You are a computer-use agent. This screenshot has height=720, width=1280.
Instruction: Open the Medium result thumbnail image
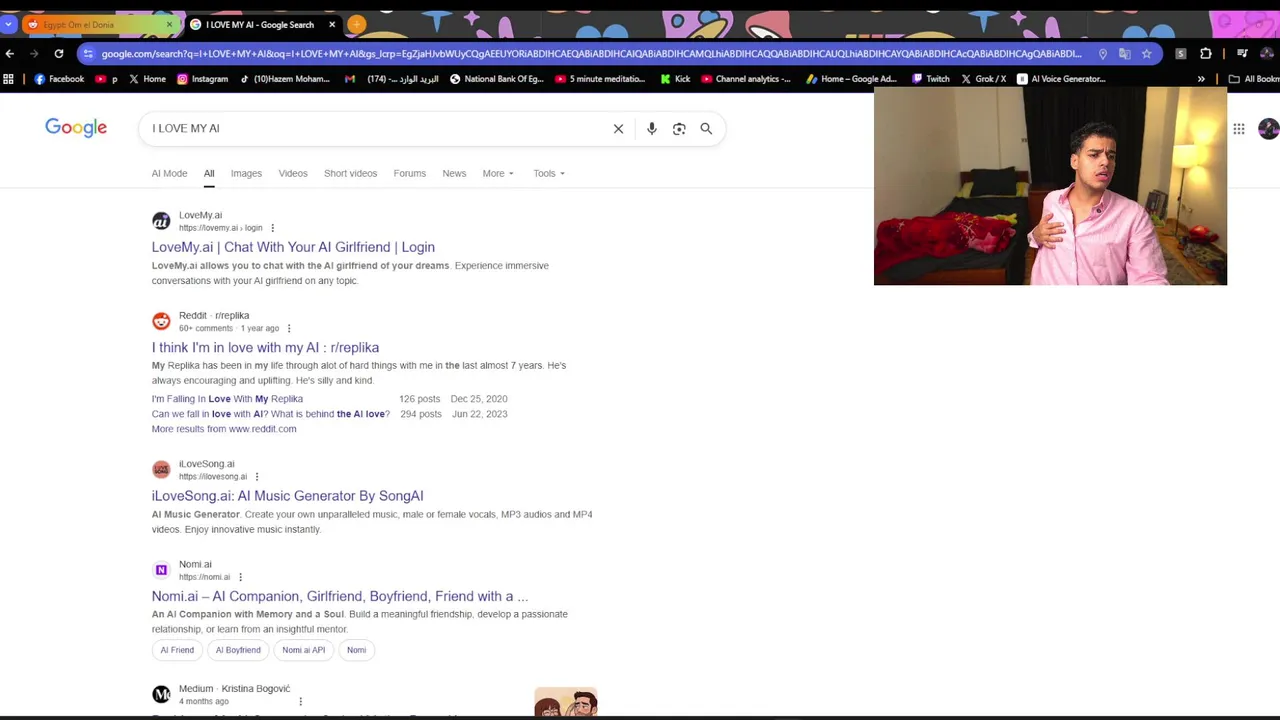(x=566, y=702)
